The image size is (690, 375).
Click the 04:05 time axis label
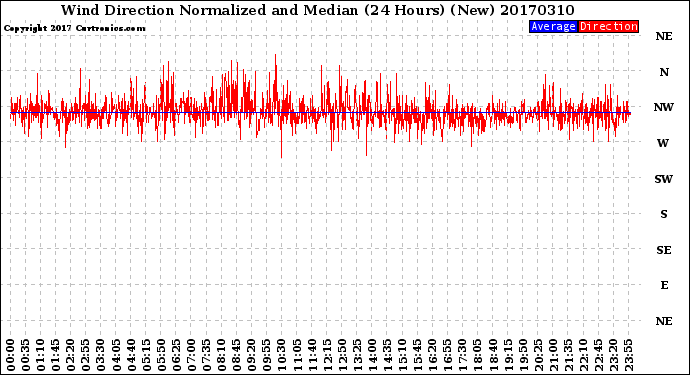click(116, 355)
